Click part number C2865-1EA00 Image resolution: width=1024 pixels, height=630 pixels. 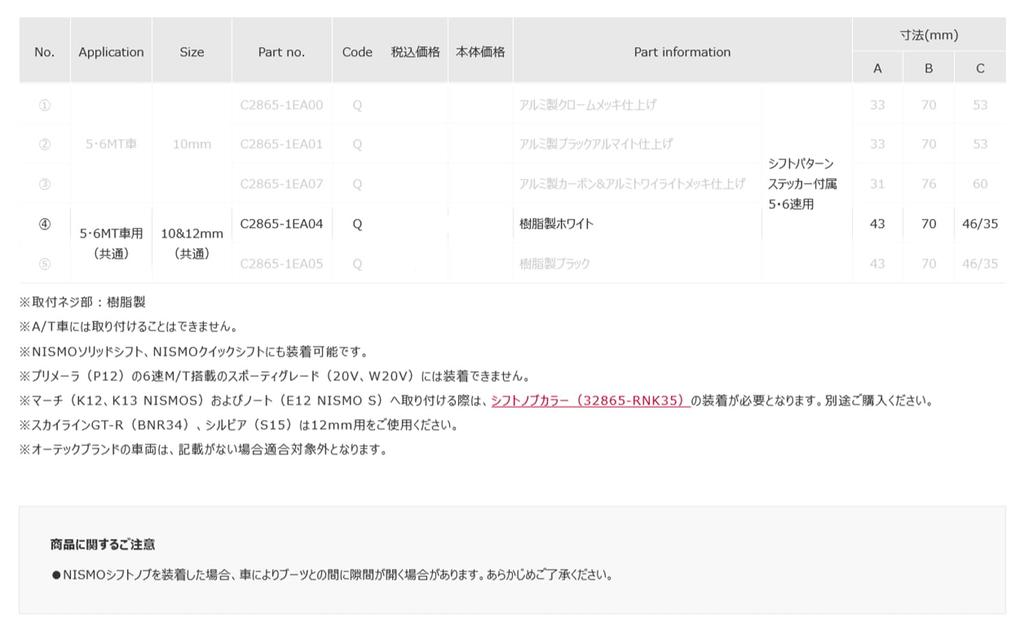pyautogui.click(x=281, y=105)
